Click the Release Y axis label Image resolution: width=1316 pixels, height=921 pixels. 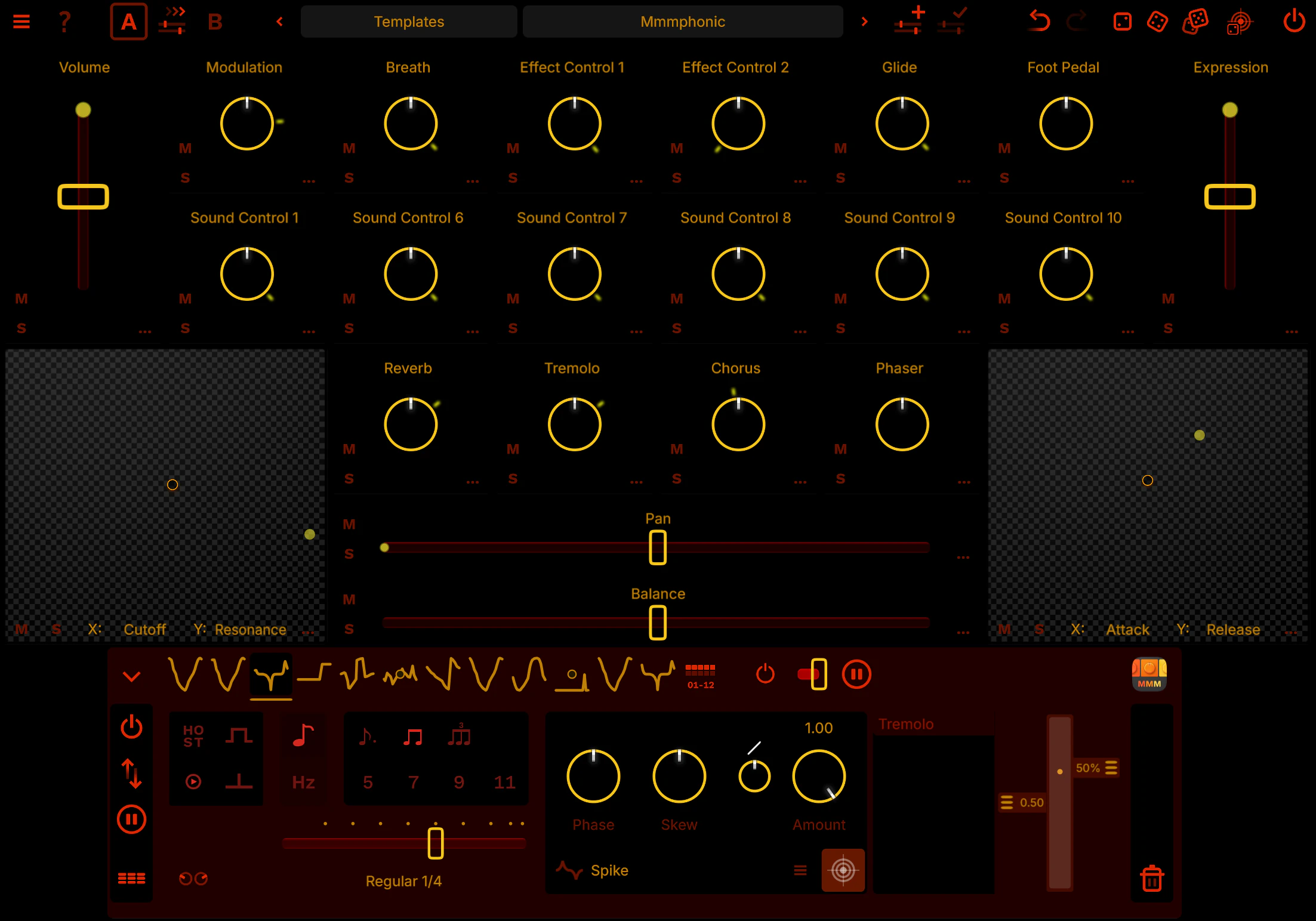1233,630
